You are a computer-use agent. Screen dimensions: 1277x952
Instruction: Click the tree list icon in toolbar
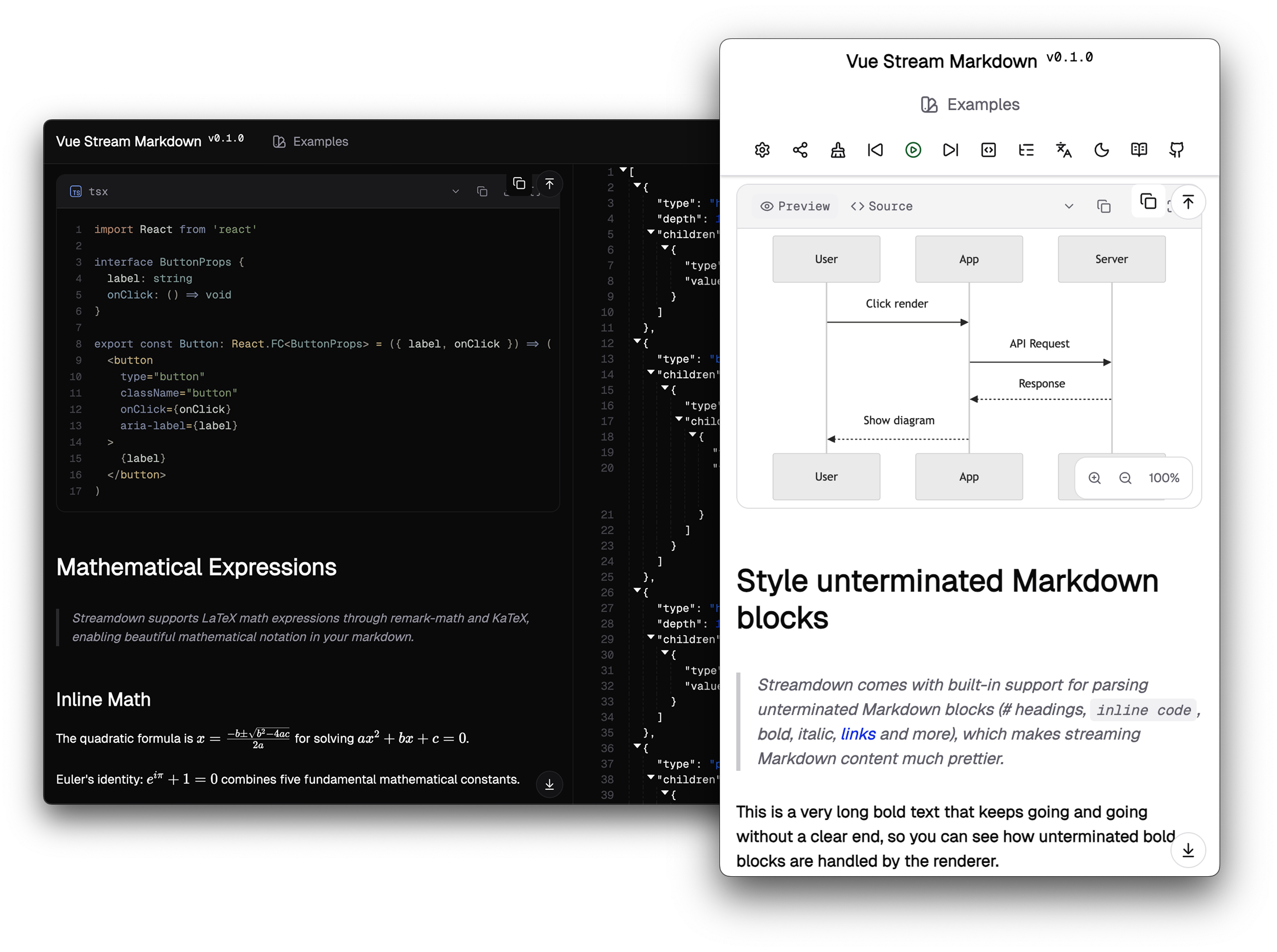[1026, 150]
